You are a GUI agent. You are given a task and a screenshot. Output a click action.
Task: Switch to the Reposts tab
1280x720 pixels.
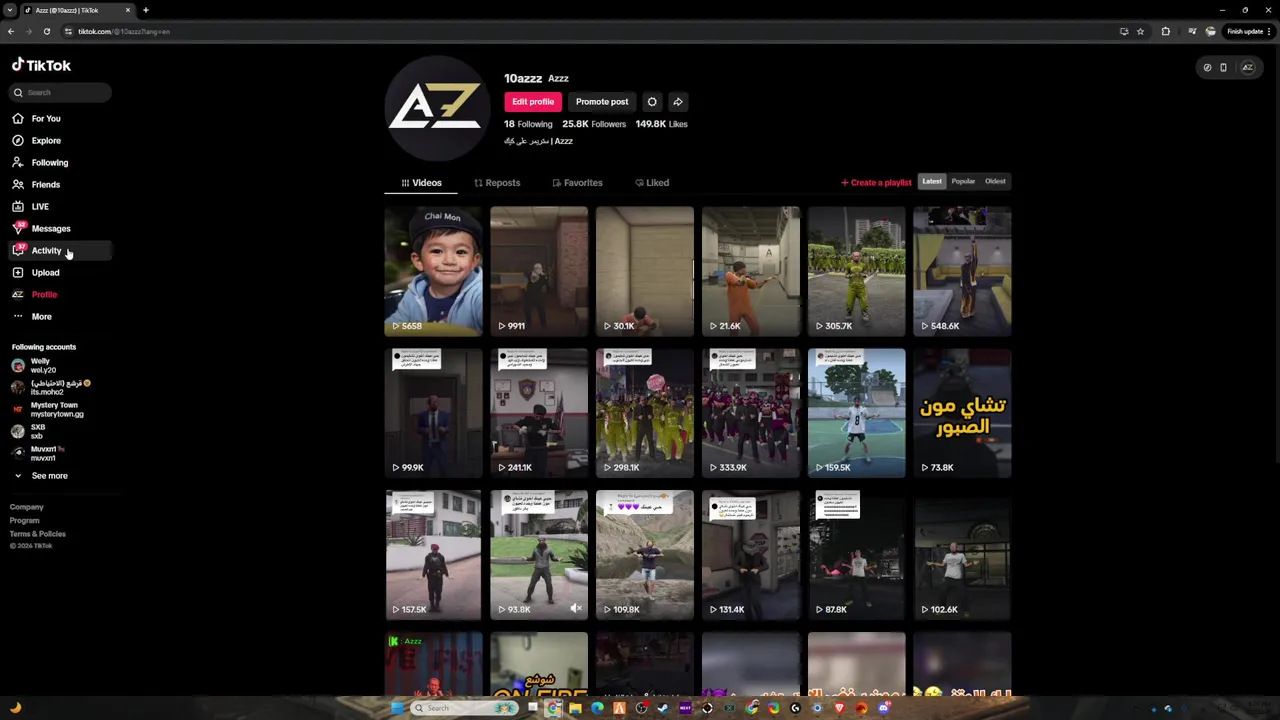tap(497, 183)
